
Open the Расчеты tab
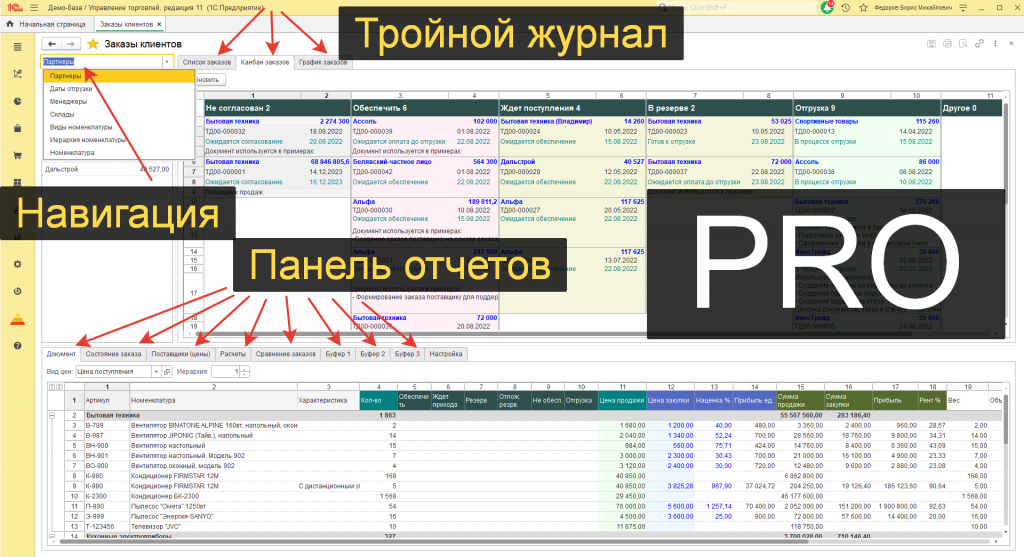pos(232,354)
